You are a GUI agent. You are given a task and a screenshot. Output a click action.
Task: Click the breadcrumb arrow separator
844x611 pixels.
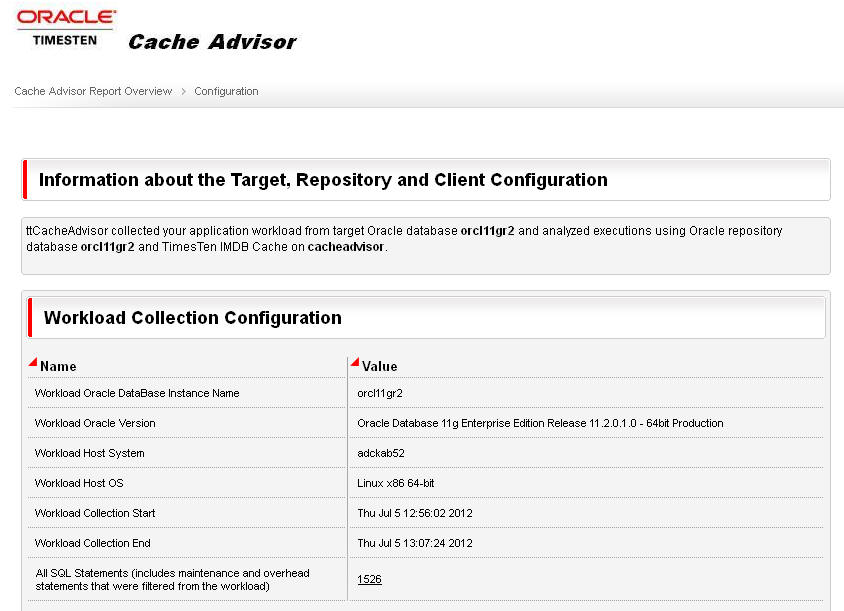coord(183,92)
